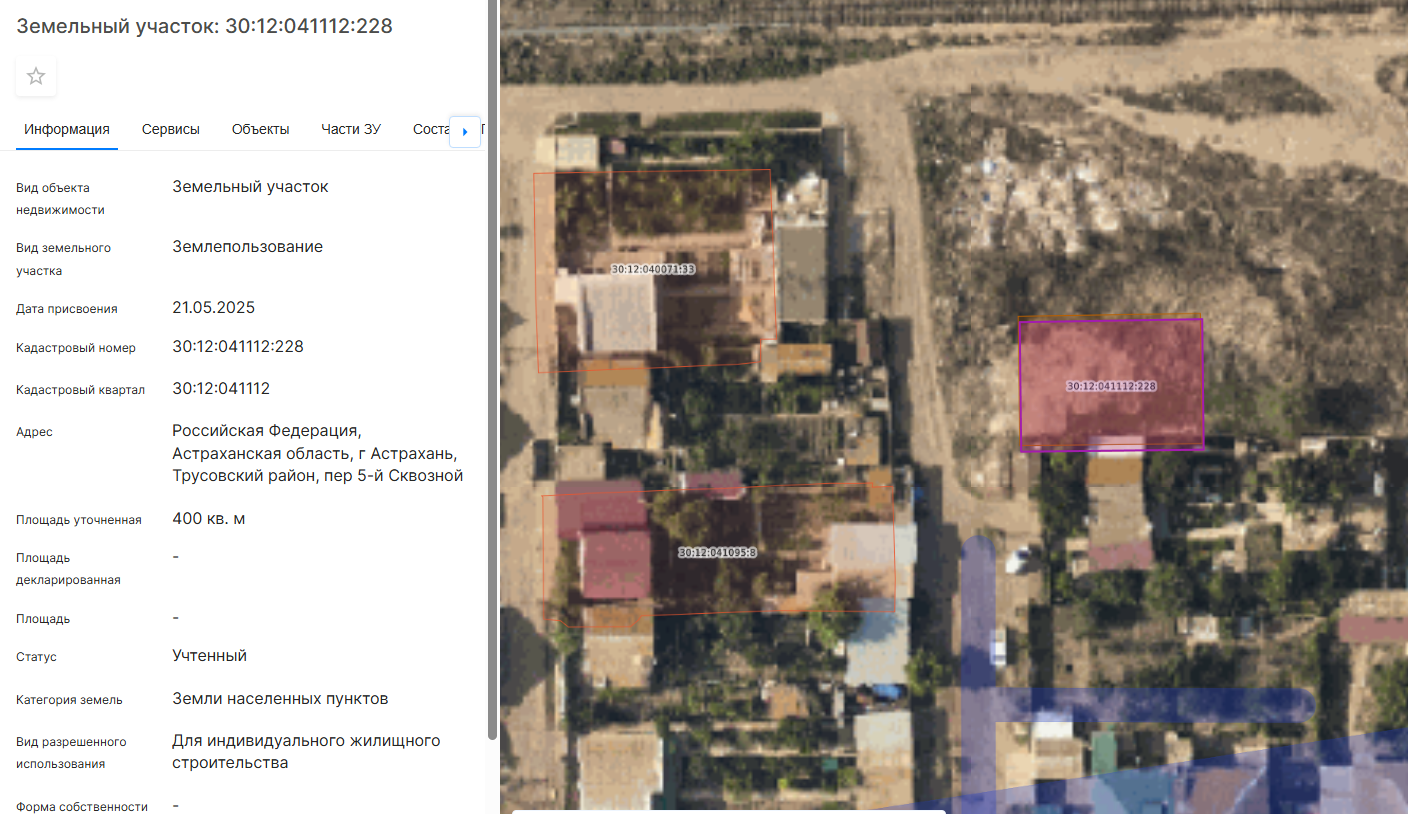Click parcel label 30:12:040071:33 on the map
Image resolution: width=1408 pixels, height=814 pixels.
[653, 269]
